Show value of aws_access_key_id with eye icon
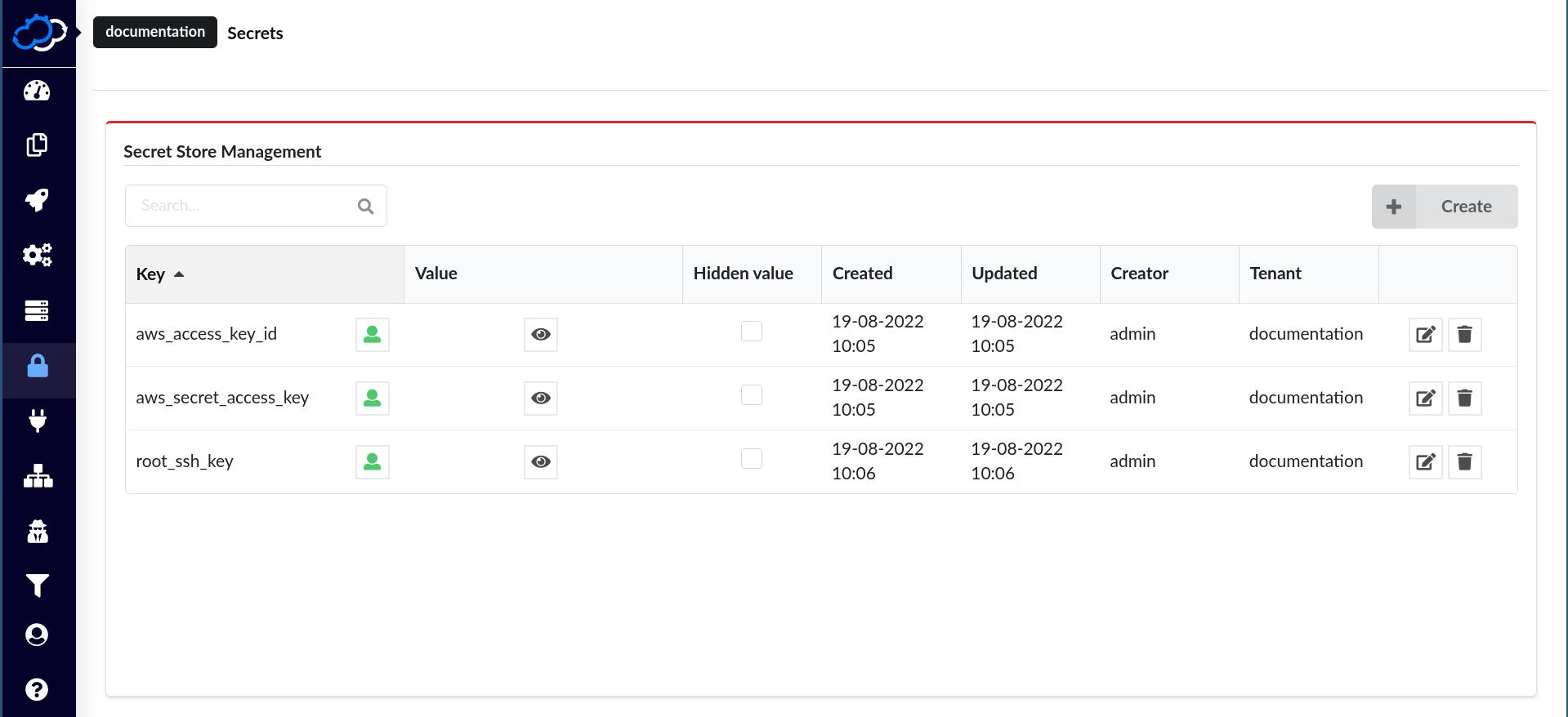This screenshot has width=1568, height=717. click(541, 335)
